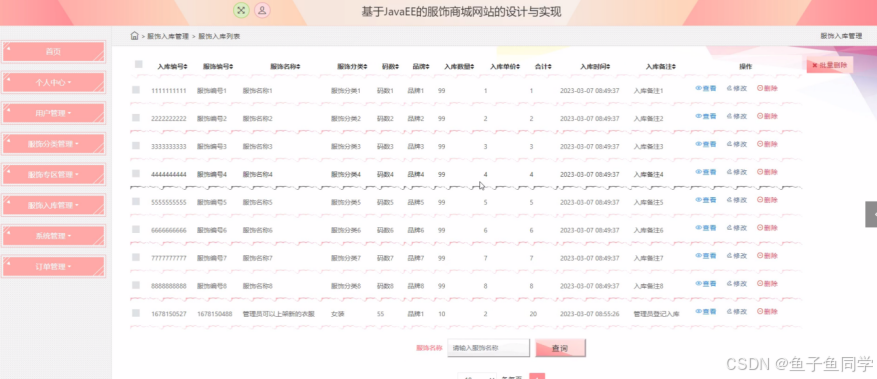Screen dimensions: 877x379
Task: Click the 查询 search button
Action: click(x=560, y=348)
